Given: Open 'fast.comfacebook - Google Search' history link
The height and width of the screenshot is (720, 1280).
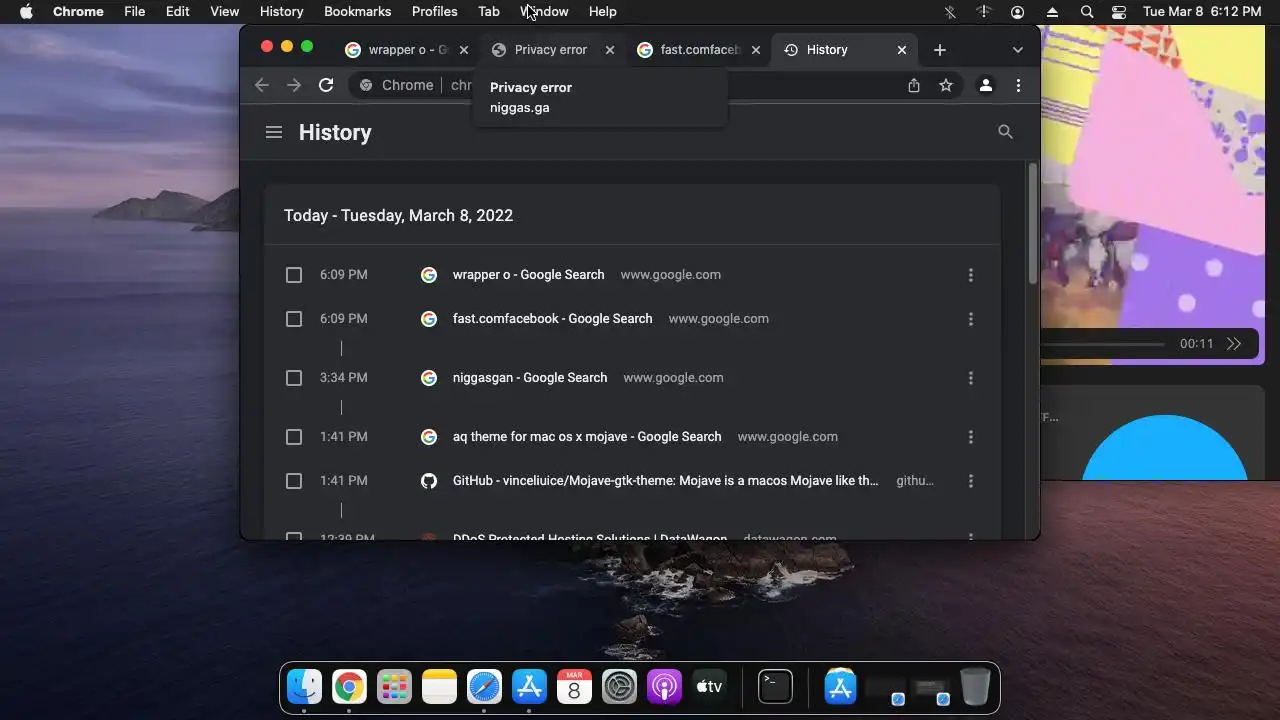Looking at the screenshot, I should pos(552,319).
